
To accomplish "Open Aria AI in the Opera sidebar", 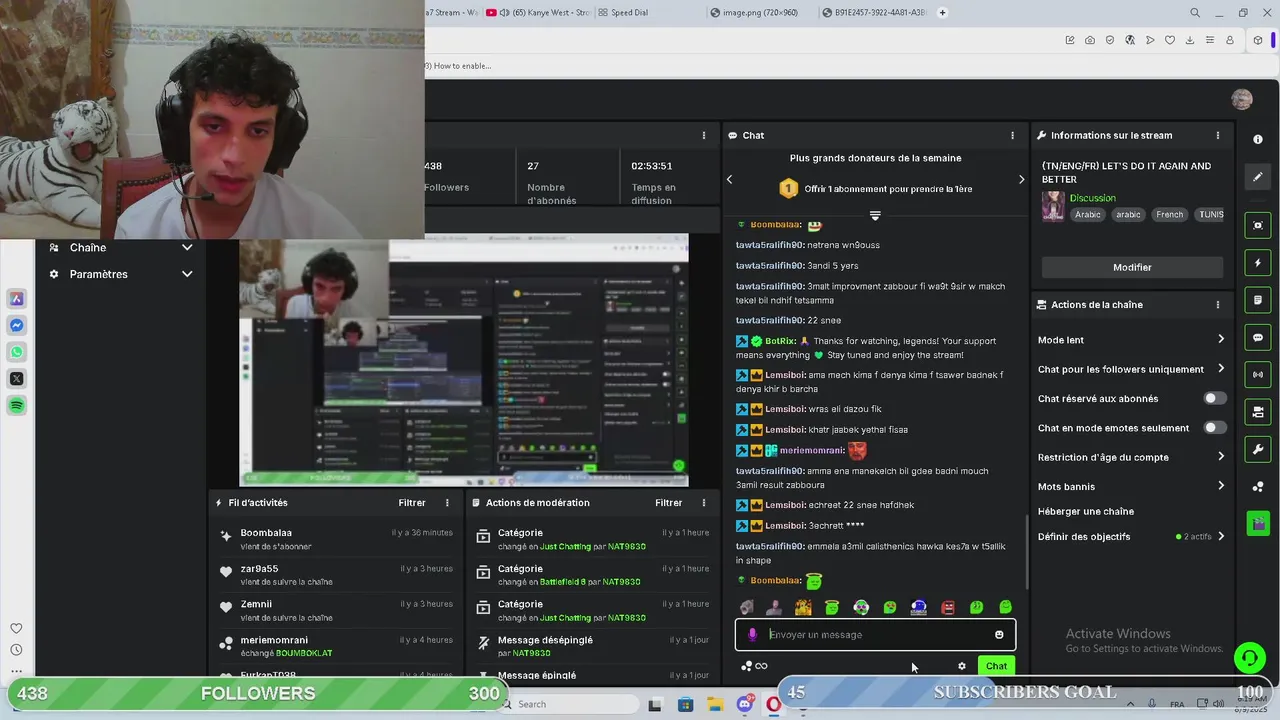I will coord(17,298).
